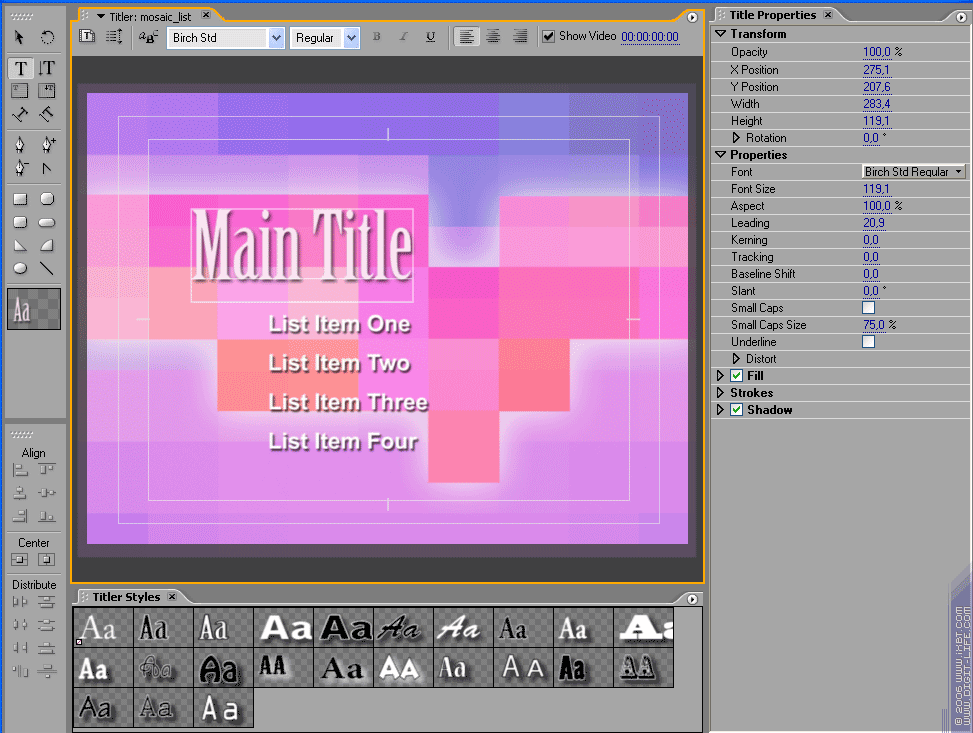Viewport: 973px width, 733px height.
Task: Select the Titler Styles tab
Action: click(x=126, y=597)
